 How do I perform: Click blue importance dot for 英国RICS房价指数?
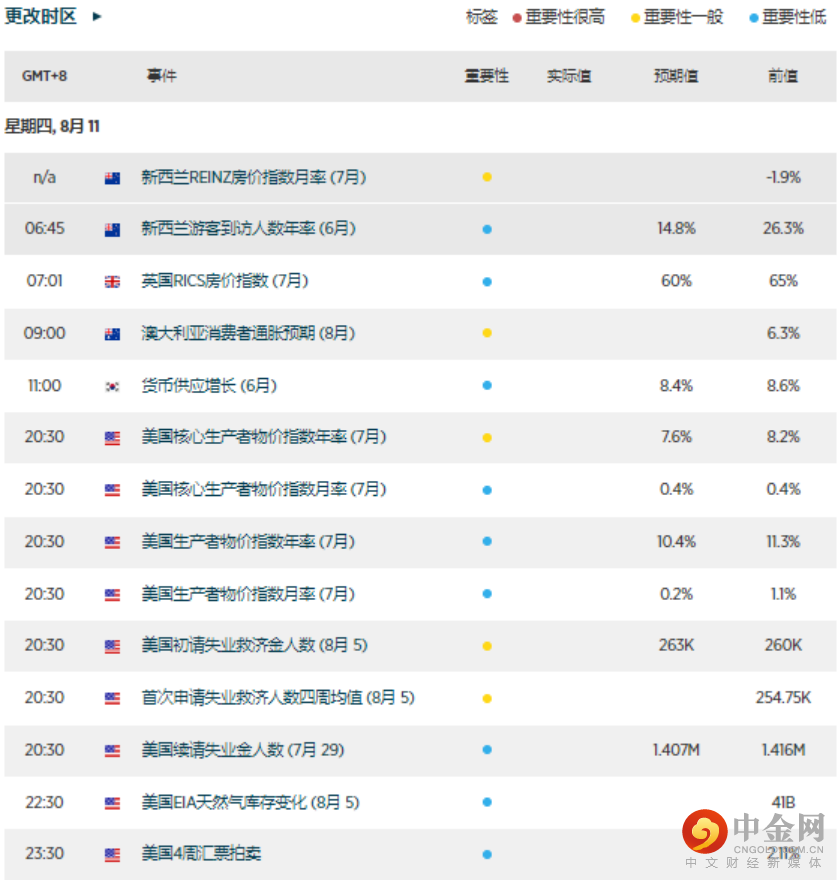[x=487, y=281]
